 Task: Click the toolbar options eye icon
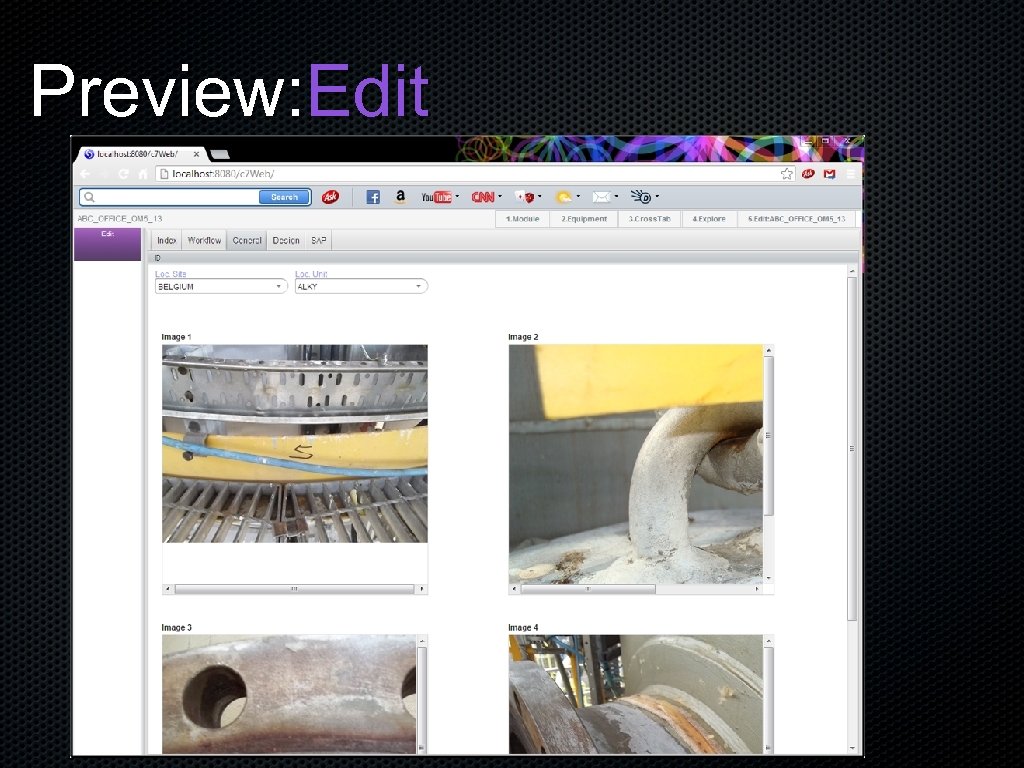[641, 197]
